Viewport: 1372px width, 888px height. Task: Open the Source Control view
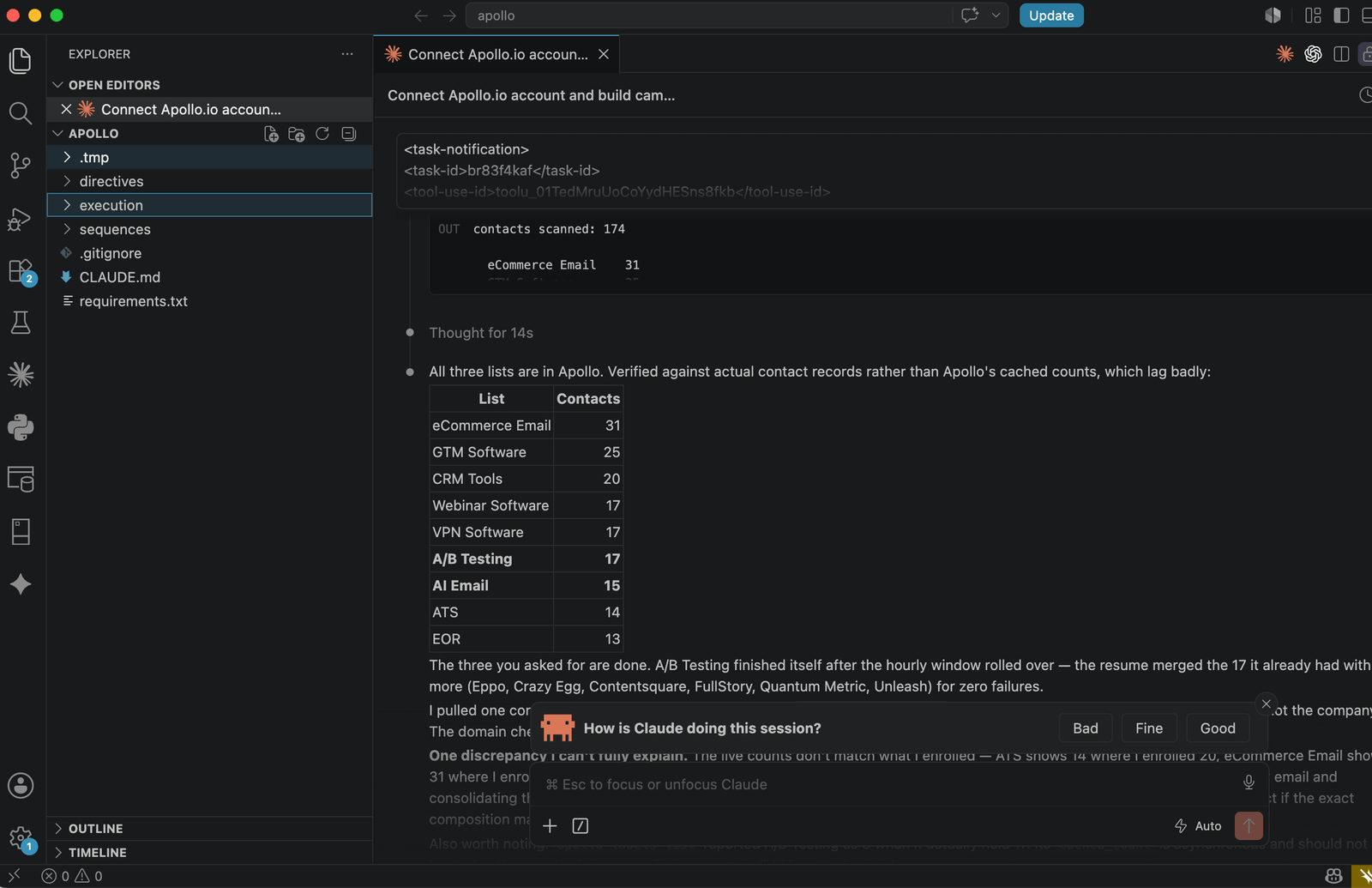coord(21,166)
